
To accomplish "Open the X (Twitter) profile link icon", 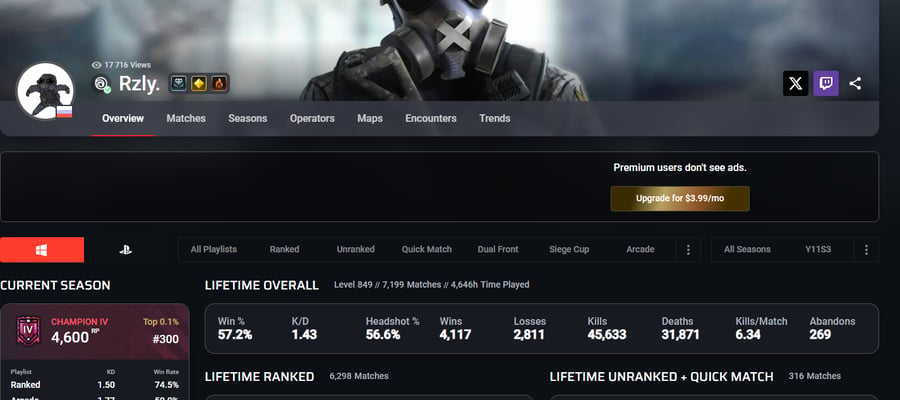I will [796, 84].
